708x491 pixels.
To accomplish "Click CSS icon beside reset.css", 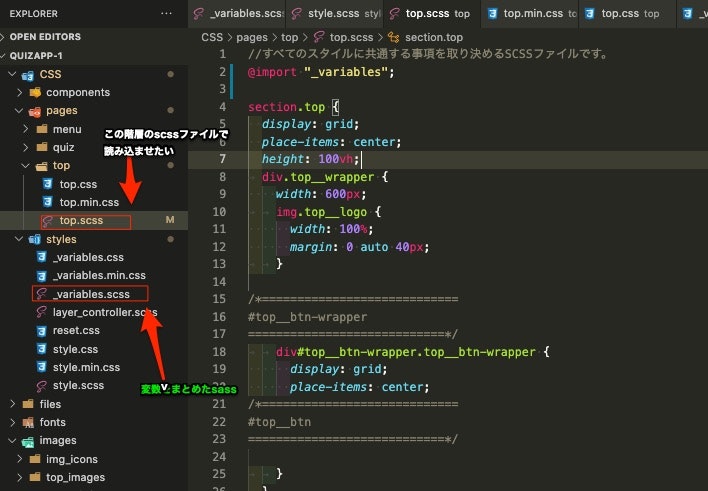I will (x=41, y=331).
